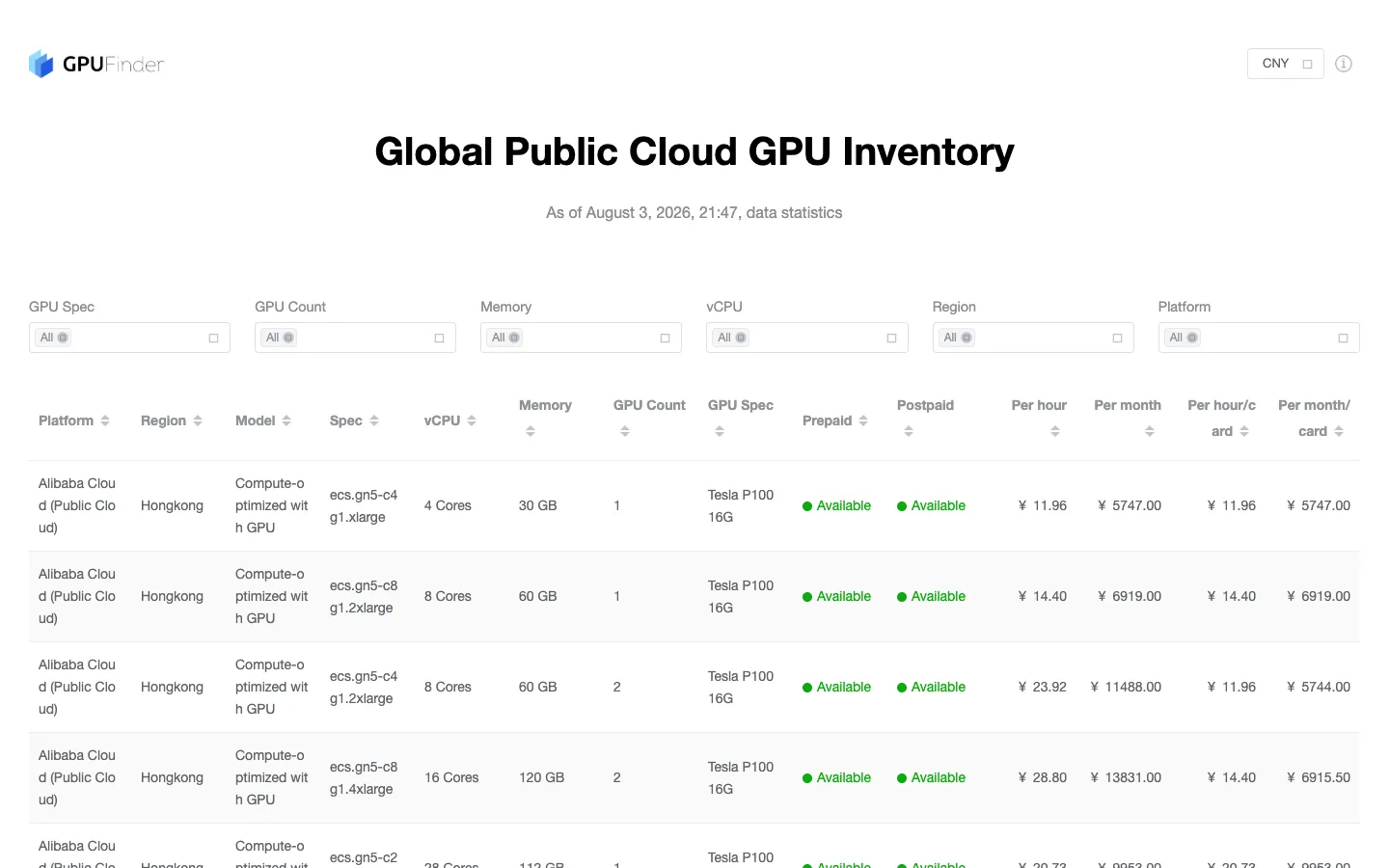Click the ¥ 28.80 hourly price
Viewport: 1389px width, 868px height.
(x=1043, y=777)
